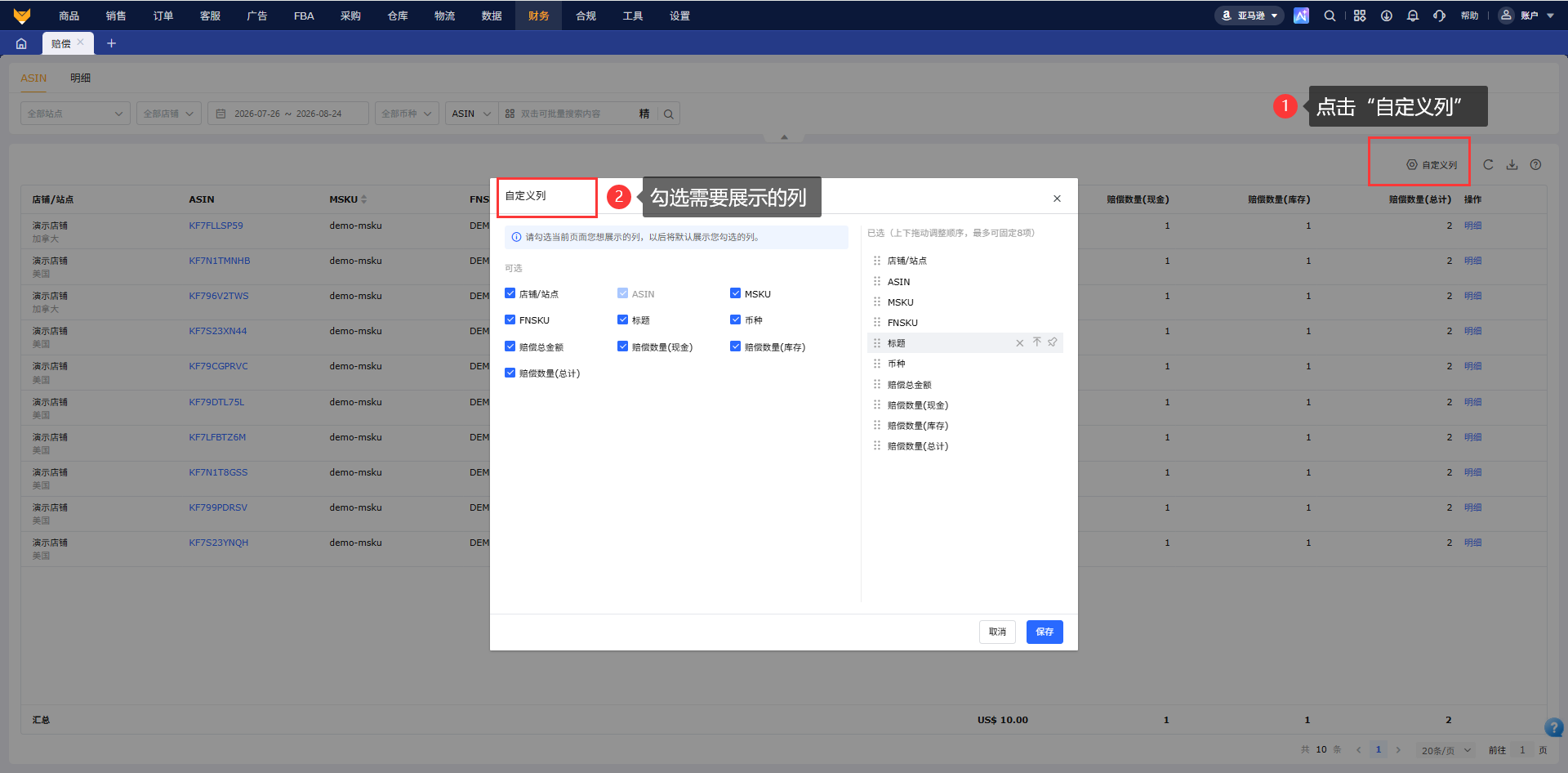The height and width of the screenshot is (773, 1568).
Task: Pin the 标题 column
Action: tap(1053, 342)
